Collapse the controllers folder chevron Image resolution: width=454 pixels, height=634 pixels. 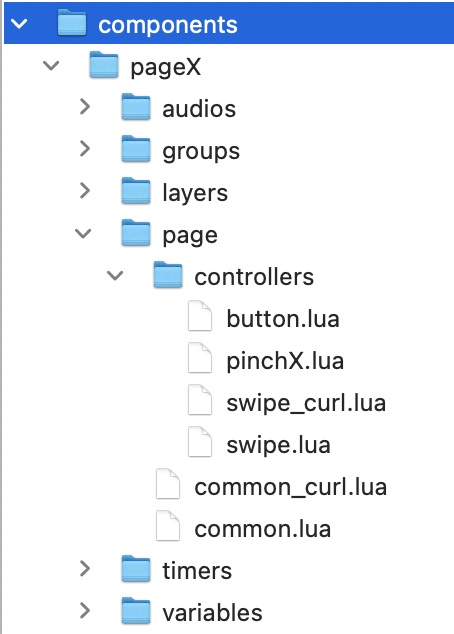(x=115, y=276)
